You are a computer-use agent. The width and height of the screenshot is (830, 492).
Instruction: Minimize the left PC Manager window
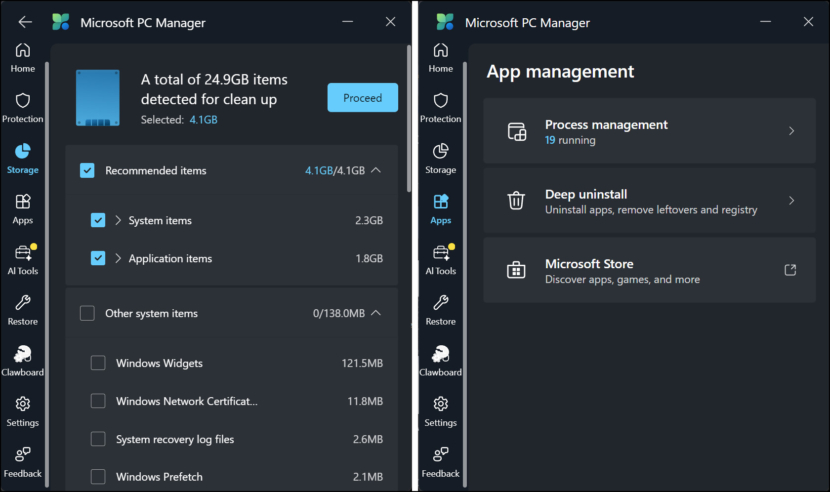pyautogui.click(x=347, y=22)
